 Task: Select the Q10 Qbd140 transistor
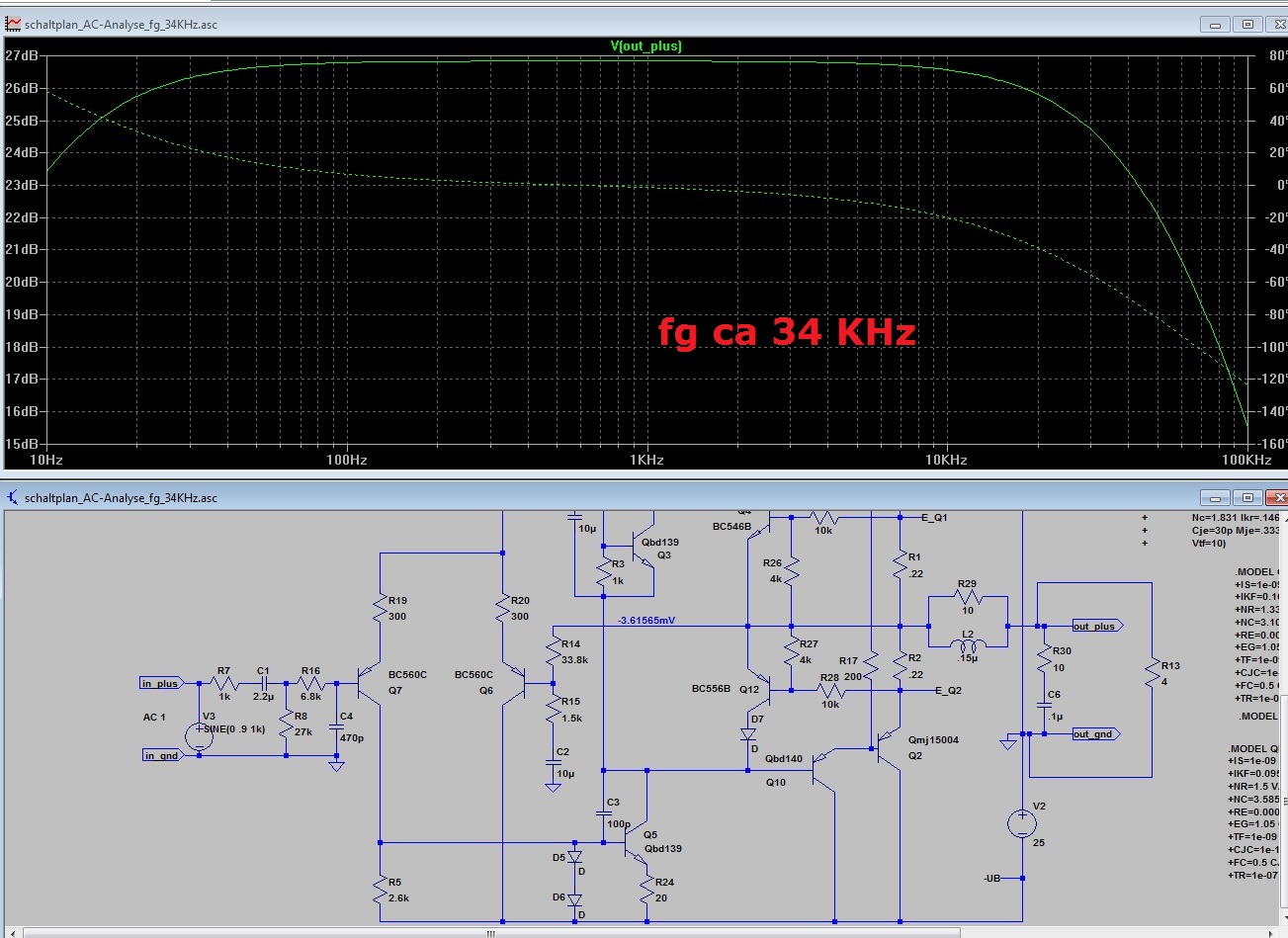tap(825, 769)
